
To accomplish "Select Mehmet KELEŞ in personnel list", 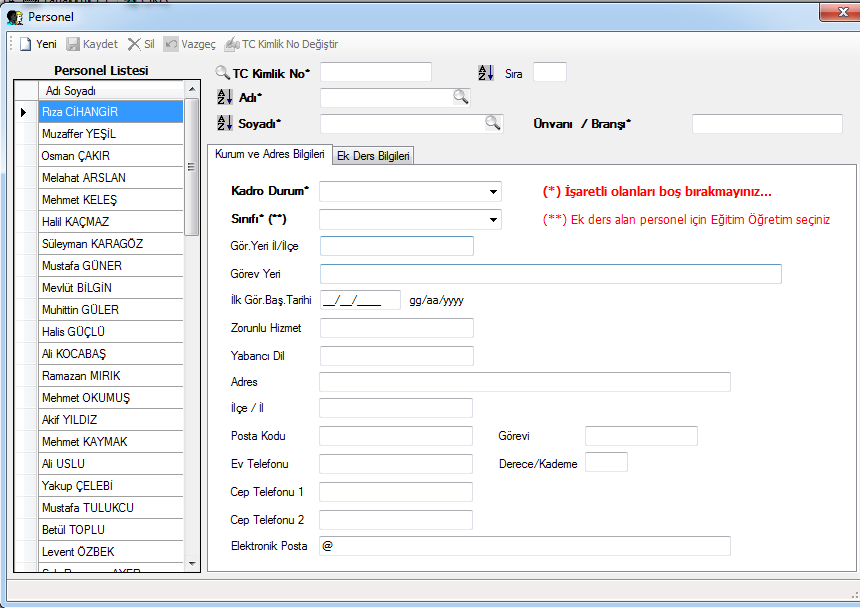I will coord(111,200).
